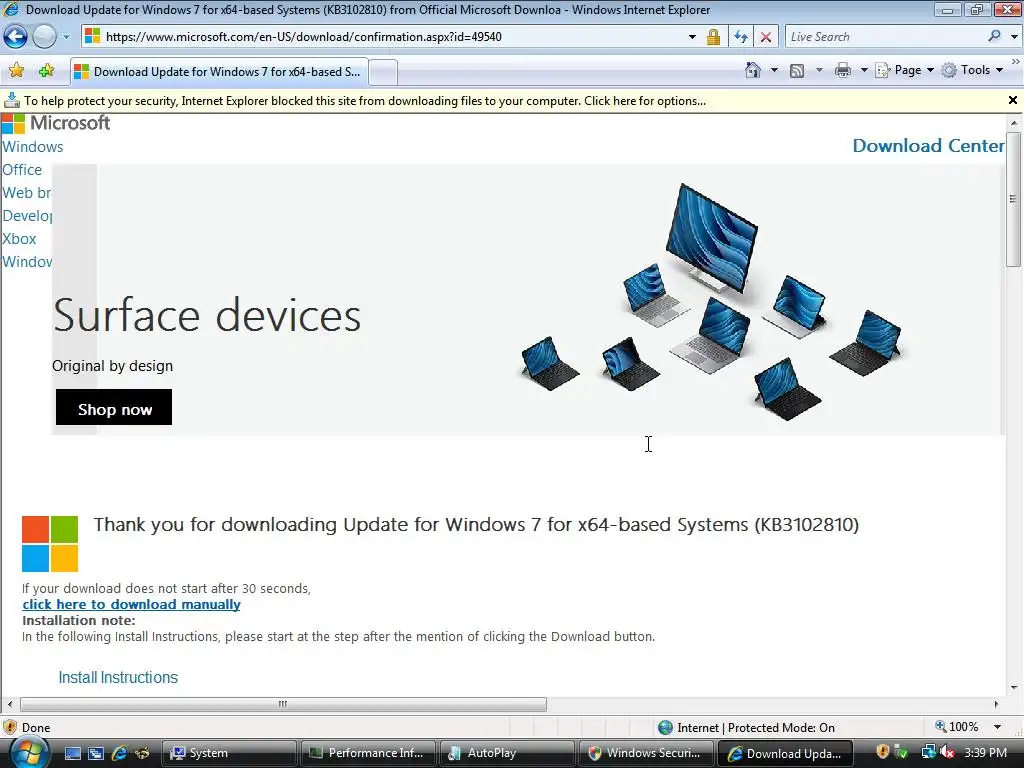Viewport: 1024px width, 768px height.
Task: Click the muted volume tray icon
Action: tap(947, 752)
